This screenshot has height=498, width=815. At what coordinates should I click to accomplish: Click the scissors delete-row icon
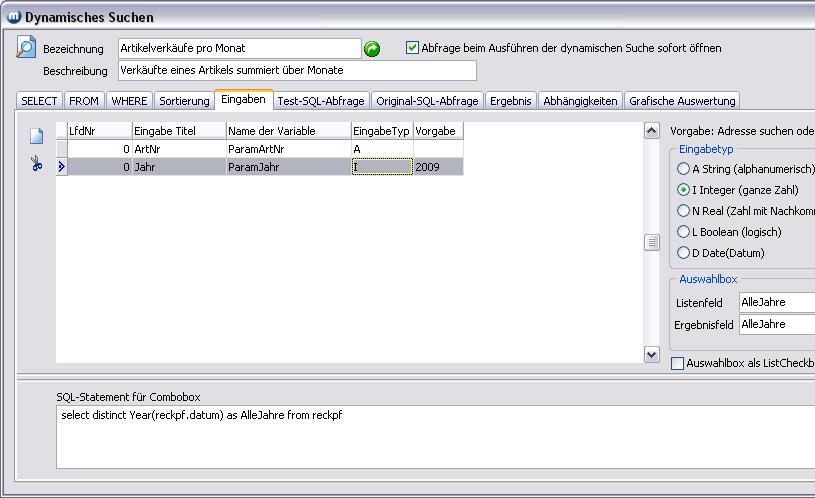[x=36, y=164]
